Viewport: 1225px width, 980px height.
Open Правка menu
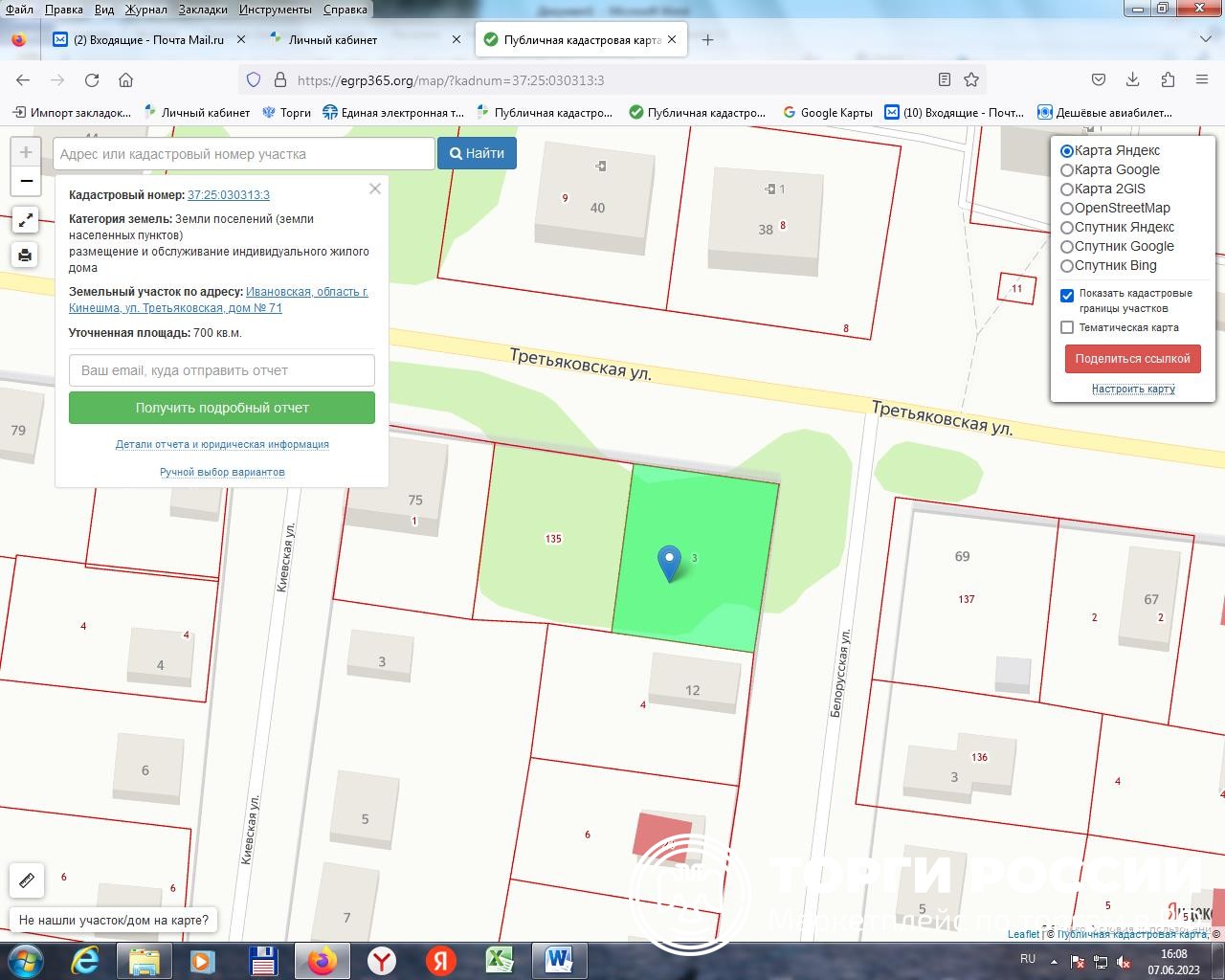pyautogui.click(x=63, y=9)
